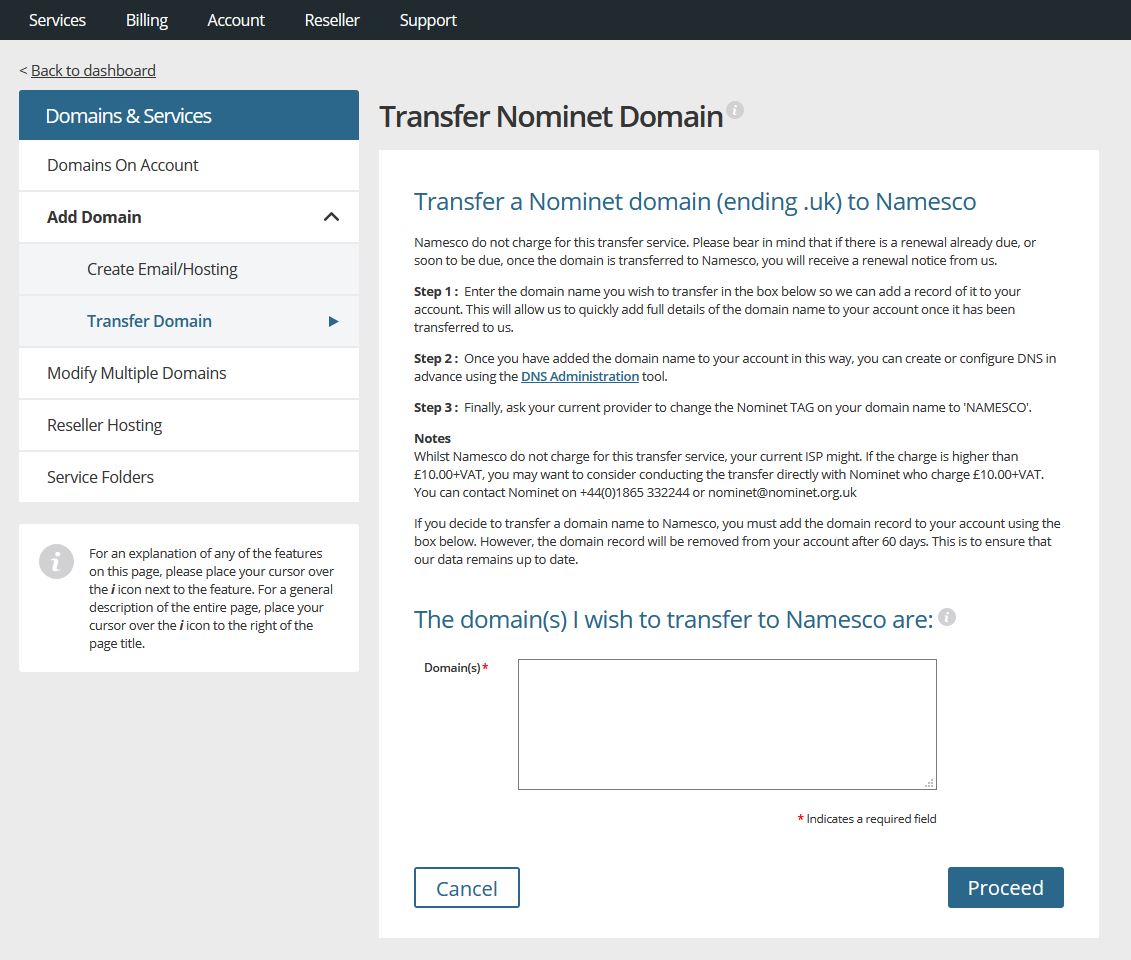This screenshot has width=1131, height=960.
Task: Click the info icon next to domain(s) heading
Action: pyautogui.click(x=947, y=617)
